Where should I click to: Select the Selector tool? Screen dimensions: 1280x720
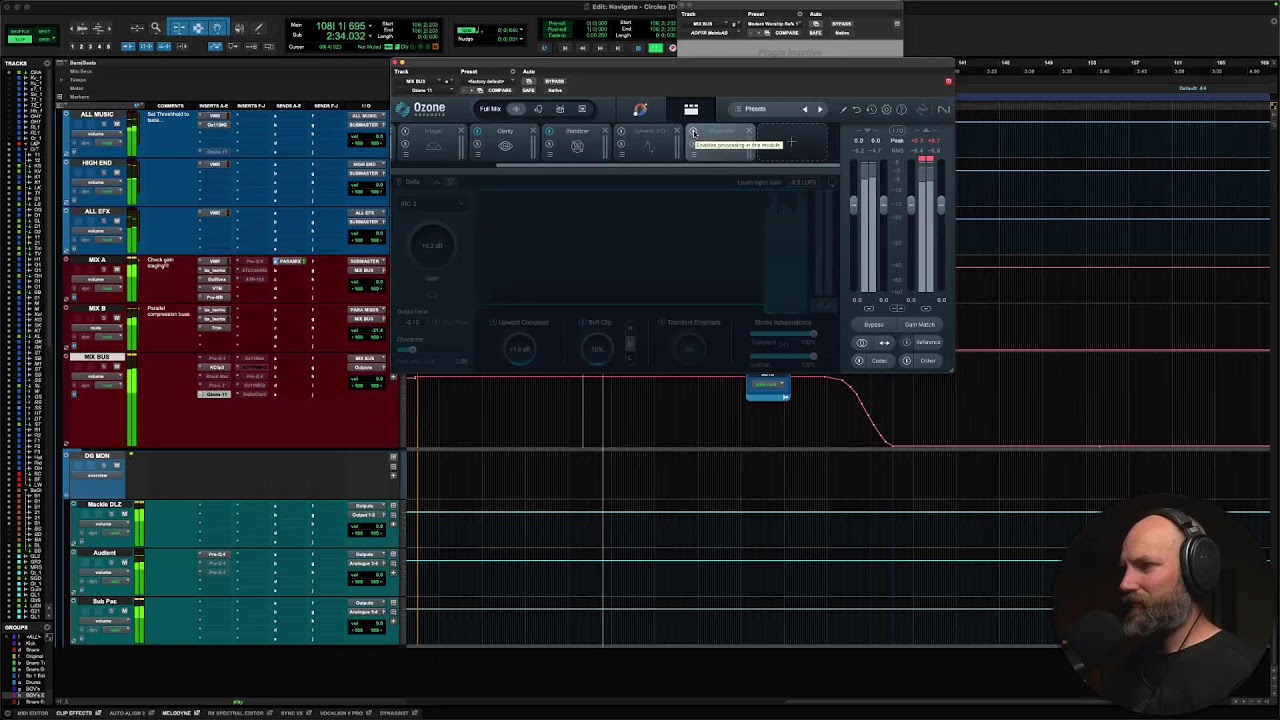(x=198, y=28)
